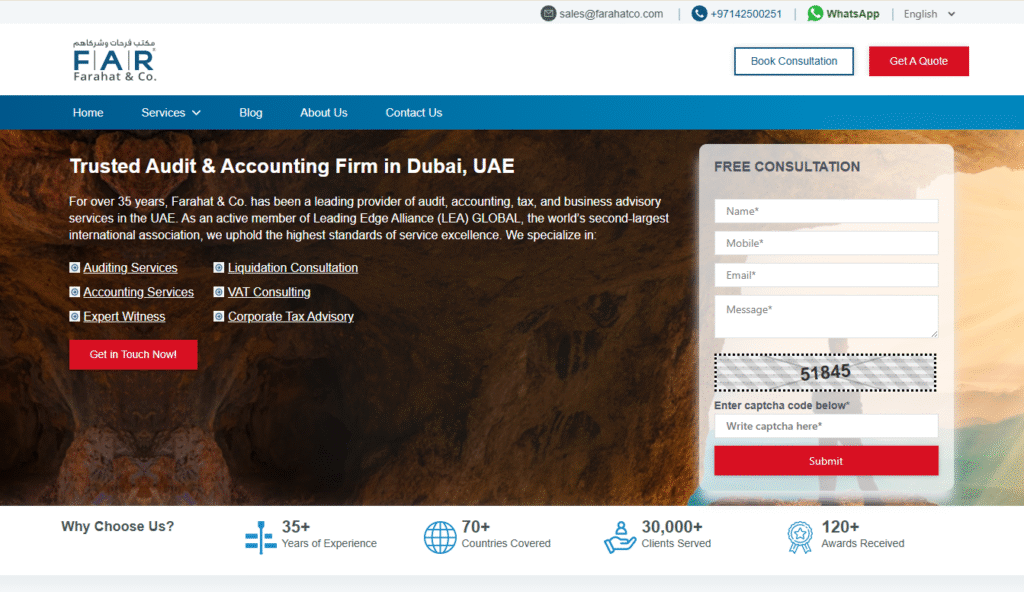Click the globe icon for Countries Covered

[x=440, y=537]
